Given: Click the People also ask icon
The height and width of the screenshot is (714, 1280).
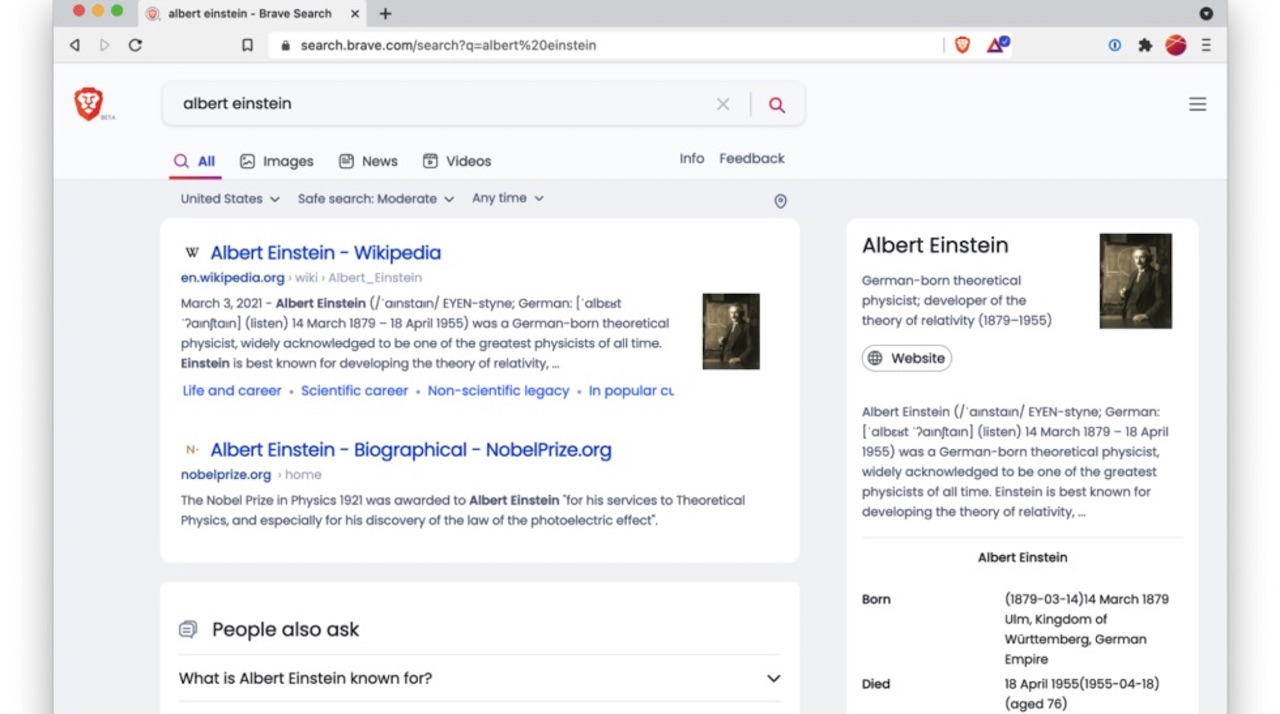Looking at the screenshot, I should point(188,629).
